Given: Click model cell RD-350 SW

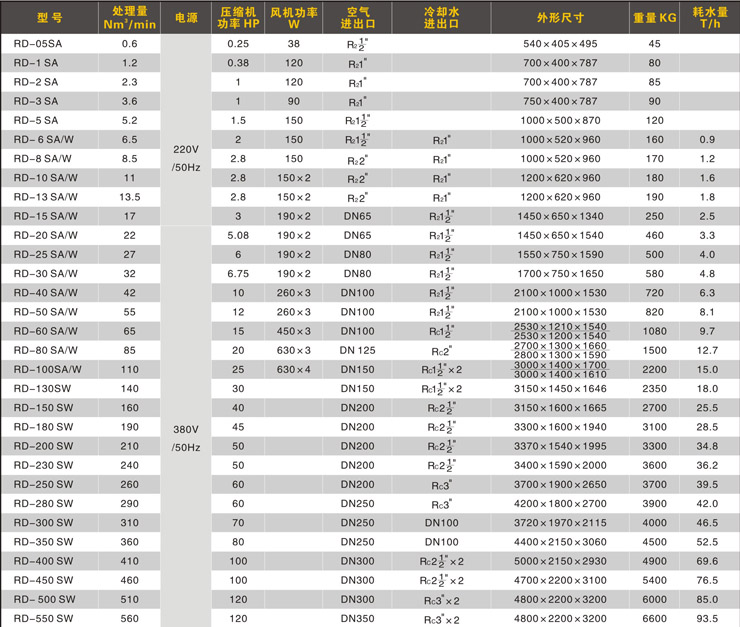Looking at the screenshot, I should (x=43, y=542).
